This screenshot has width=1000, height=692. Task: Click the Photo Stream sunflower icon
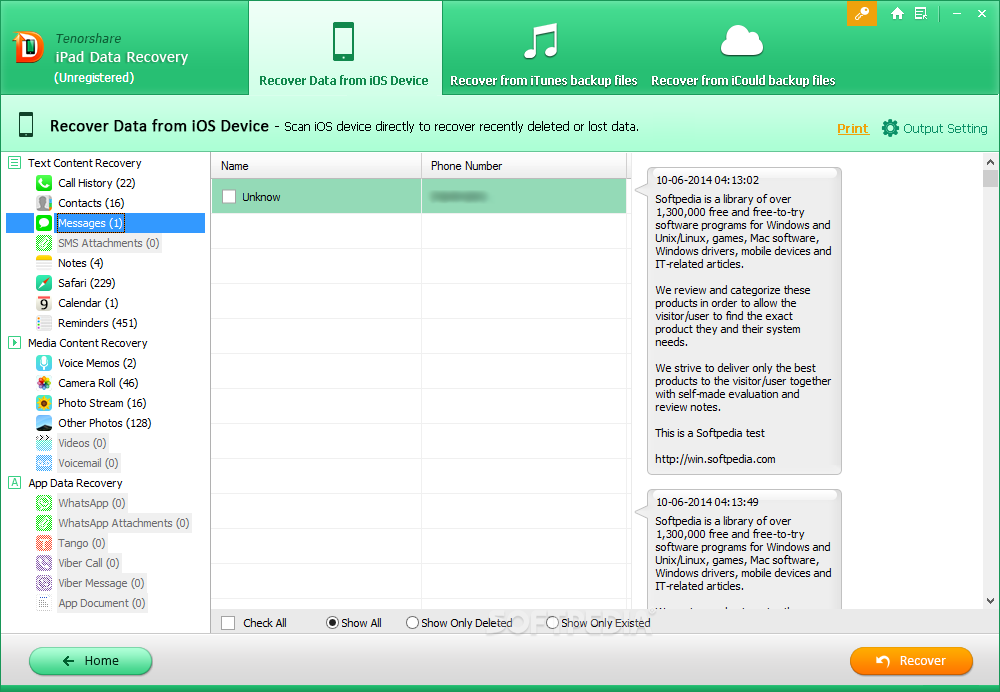[44, 403]
